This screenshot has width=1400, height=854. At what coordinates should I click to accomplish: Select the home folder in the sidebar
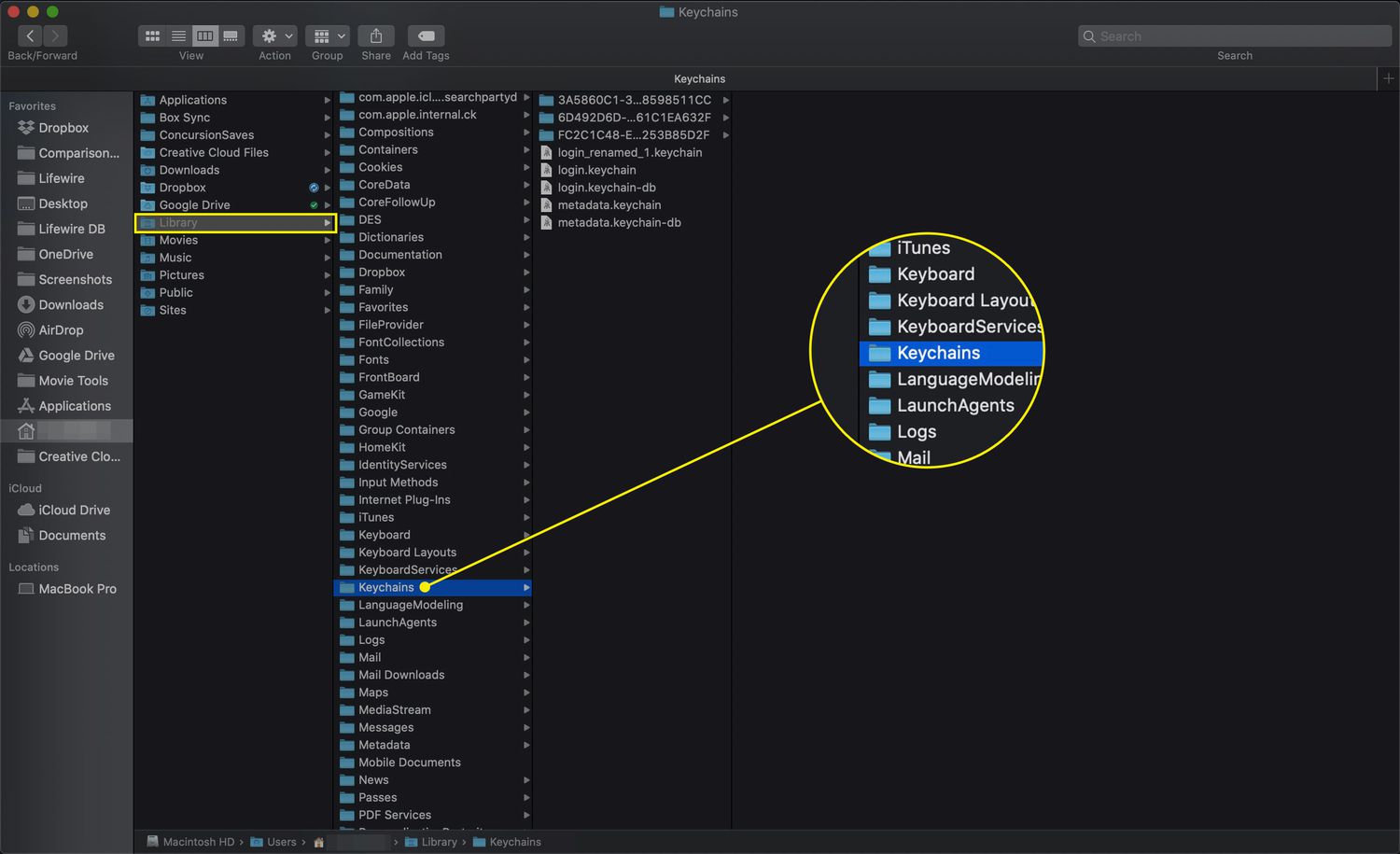click(66, 430)
